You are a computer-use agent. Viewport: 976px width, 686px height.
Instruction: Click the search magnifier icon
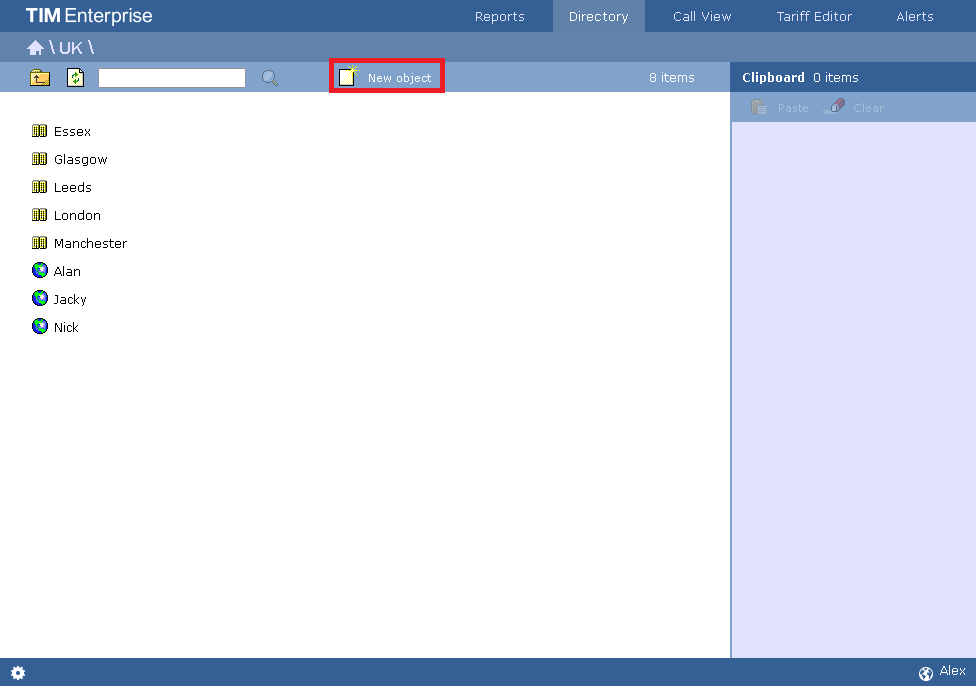[268, 77]
